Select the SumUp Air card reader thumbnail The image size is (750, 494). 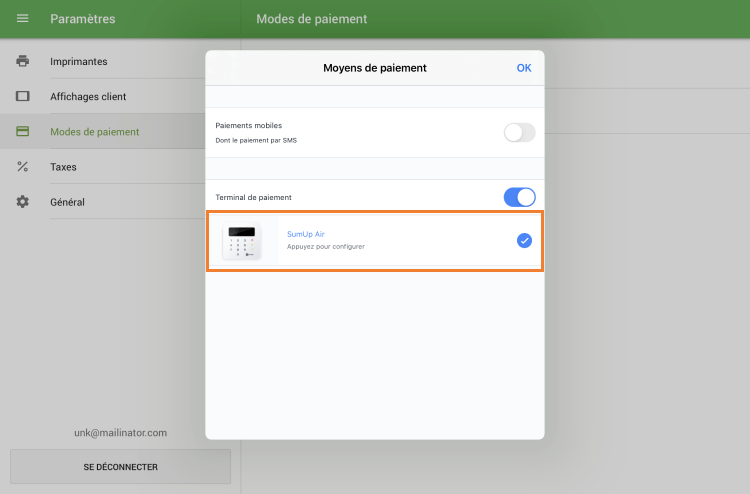[x=242, y=241]
